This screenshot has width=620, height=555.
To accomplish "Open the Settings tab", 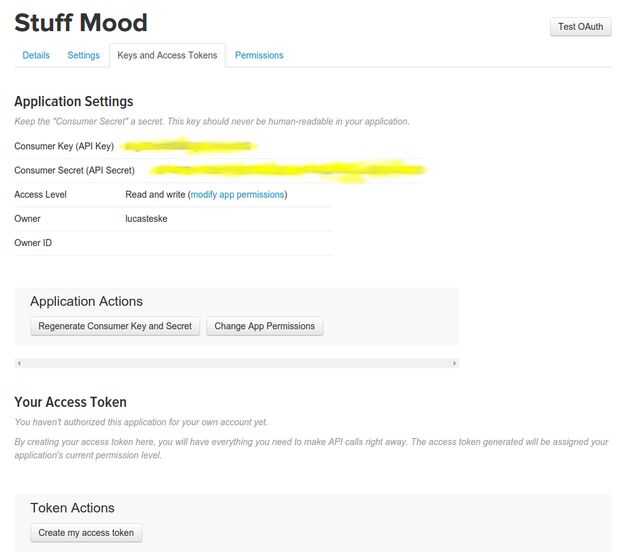I will click(x=83, y=55).
